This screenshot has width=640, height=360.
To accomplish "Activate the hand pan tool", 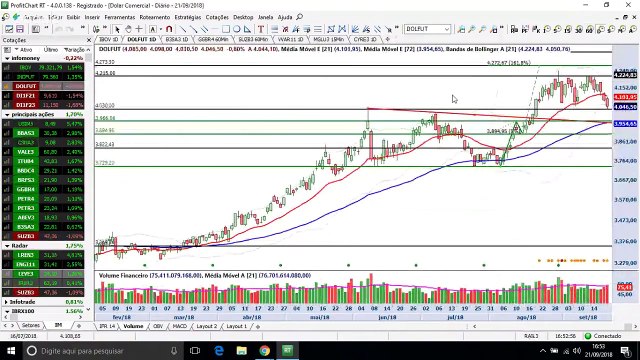I will (128, 29).
